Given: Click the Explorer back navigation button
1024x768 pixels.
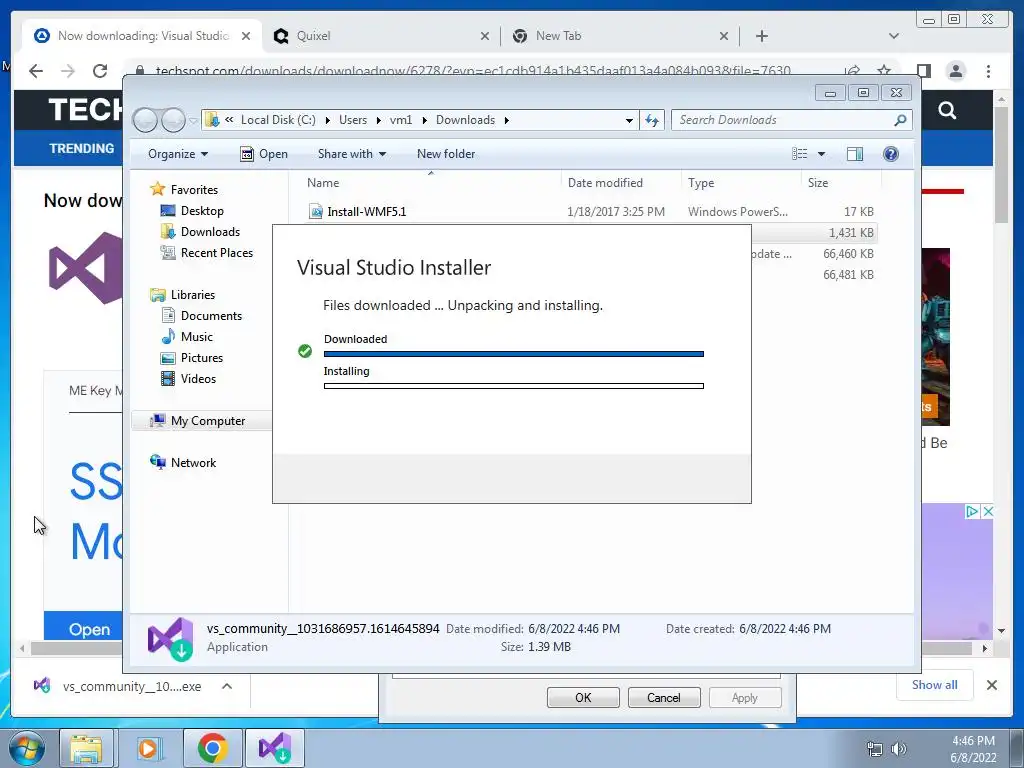Looking at the screenshot, I should 145,120.
